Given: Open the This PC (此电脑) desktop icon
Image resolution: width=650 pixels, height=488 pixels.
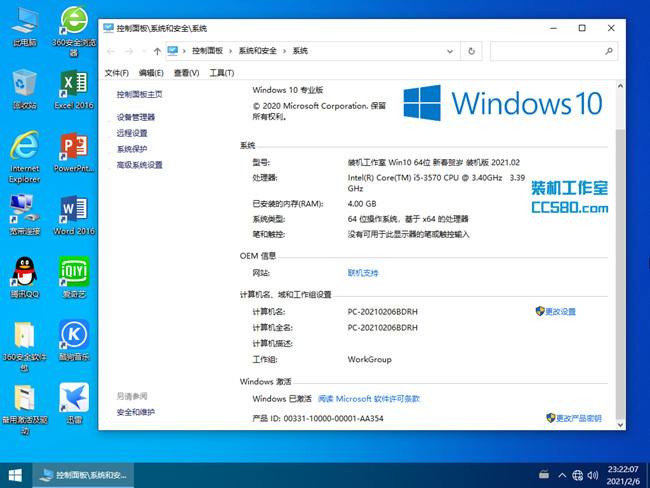Looking at the screenshot, I should click(25, 27).
